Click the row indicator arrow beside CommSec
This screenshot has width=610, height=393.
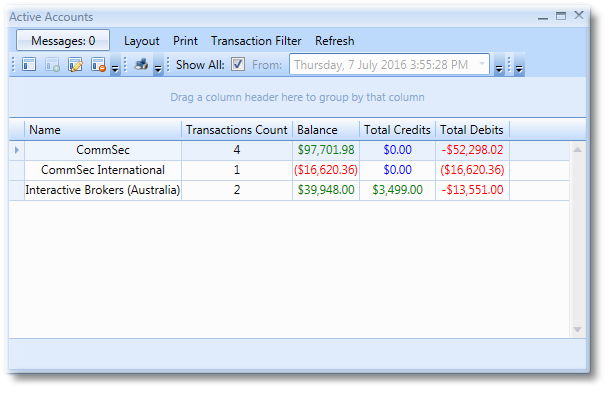click(16, 150)
